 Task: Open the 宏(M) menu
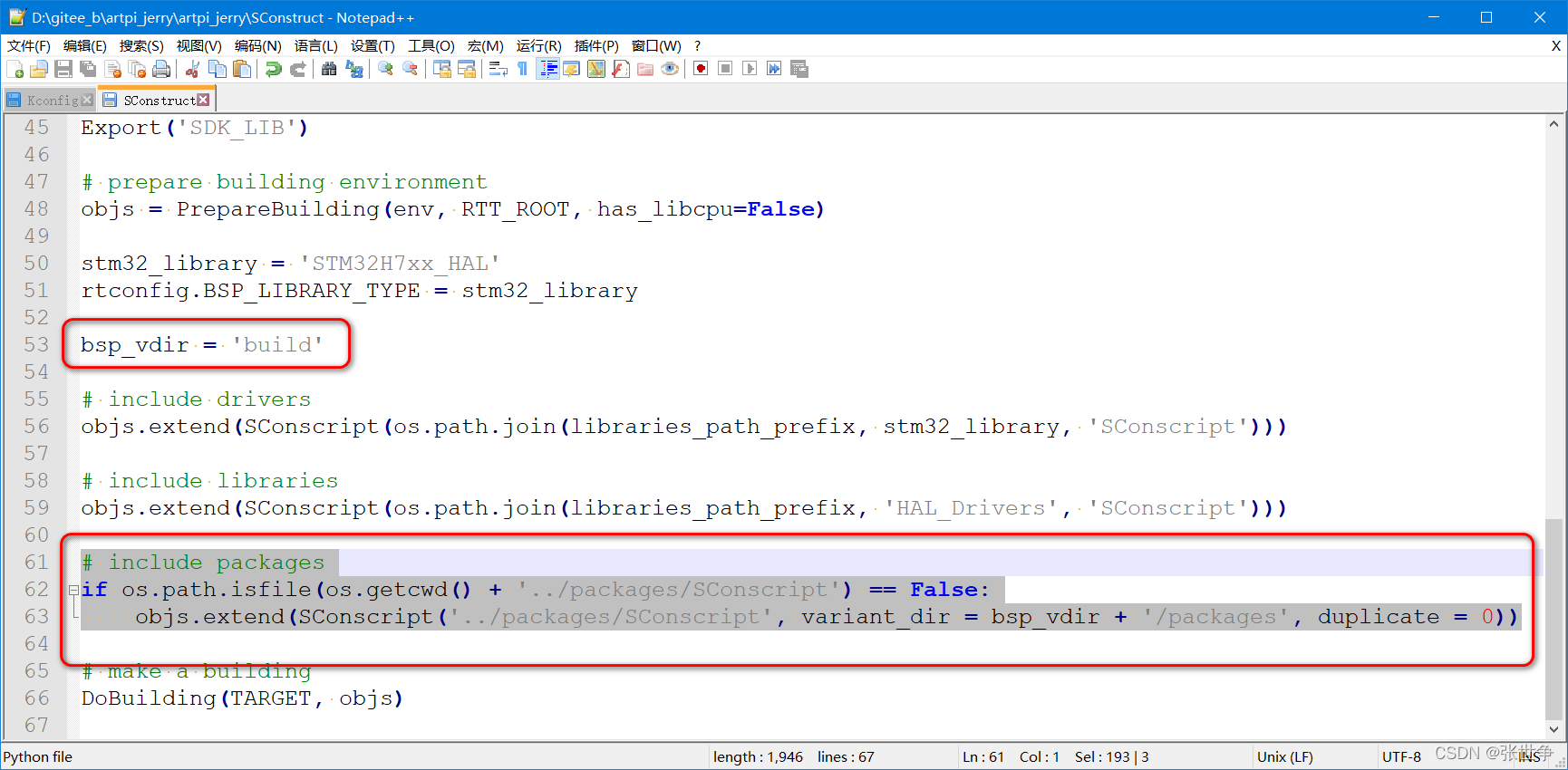486,45
